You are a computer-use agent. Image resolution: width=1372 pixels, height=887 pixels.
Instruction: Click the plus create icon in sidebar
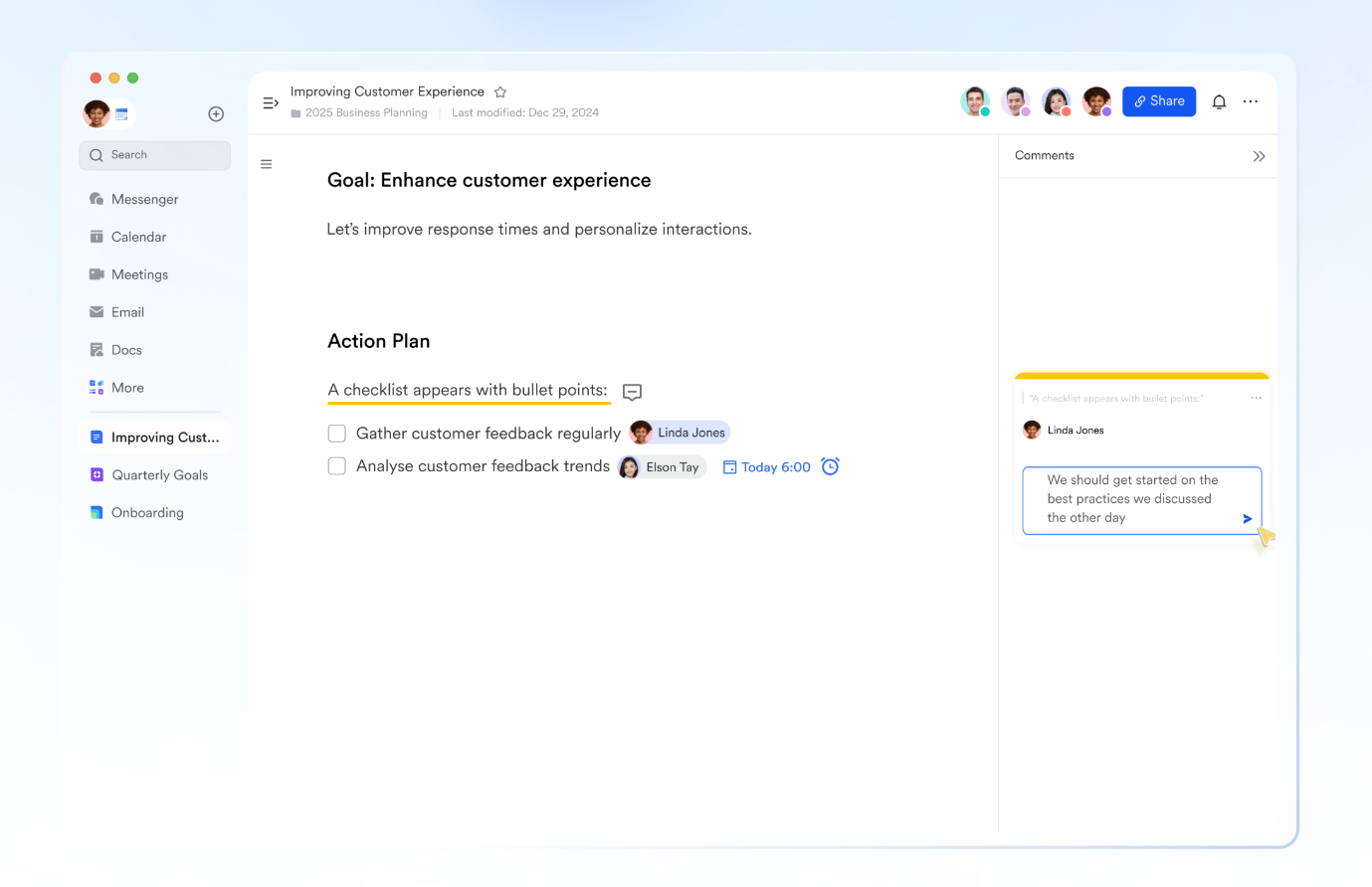[216, 114]
